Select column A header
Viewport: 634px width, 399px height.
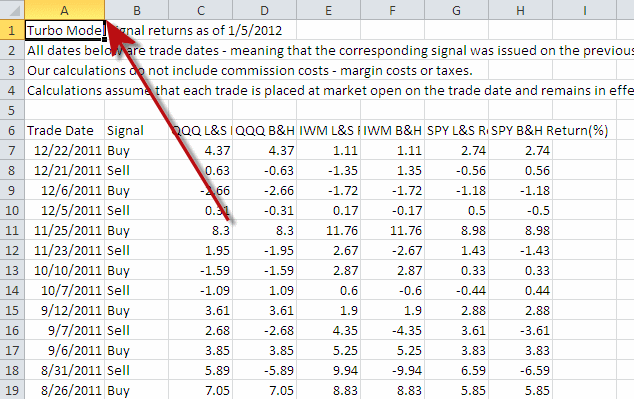65,10
